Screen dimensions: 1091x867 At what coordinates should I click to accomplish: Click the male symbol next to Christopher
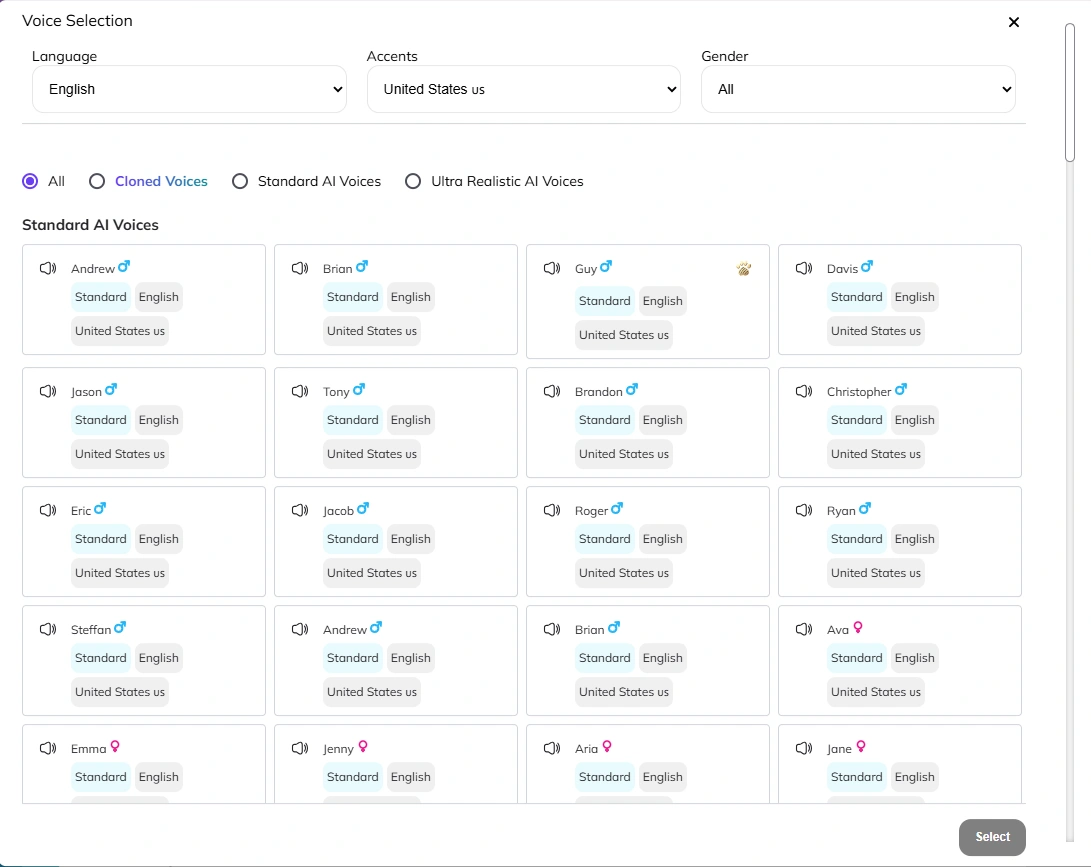click(901, 390)
